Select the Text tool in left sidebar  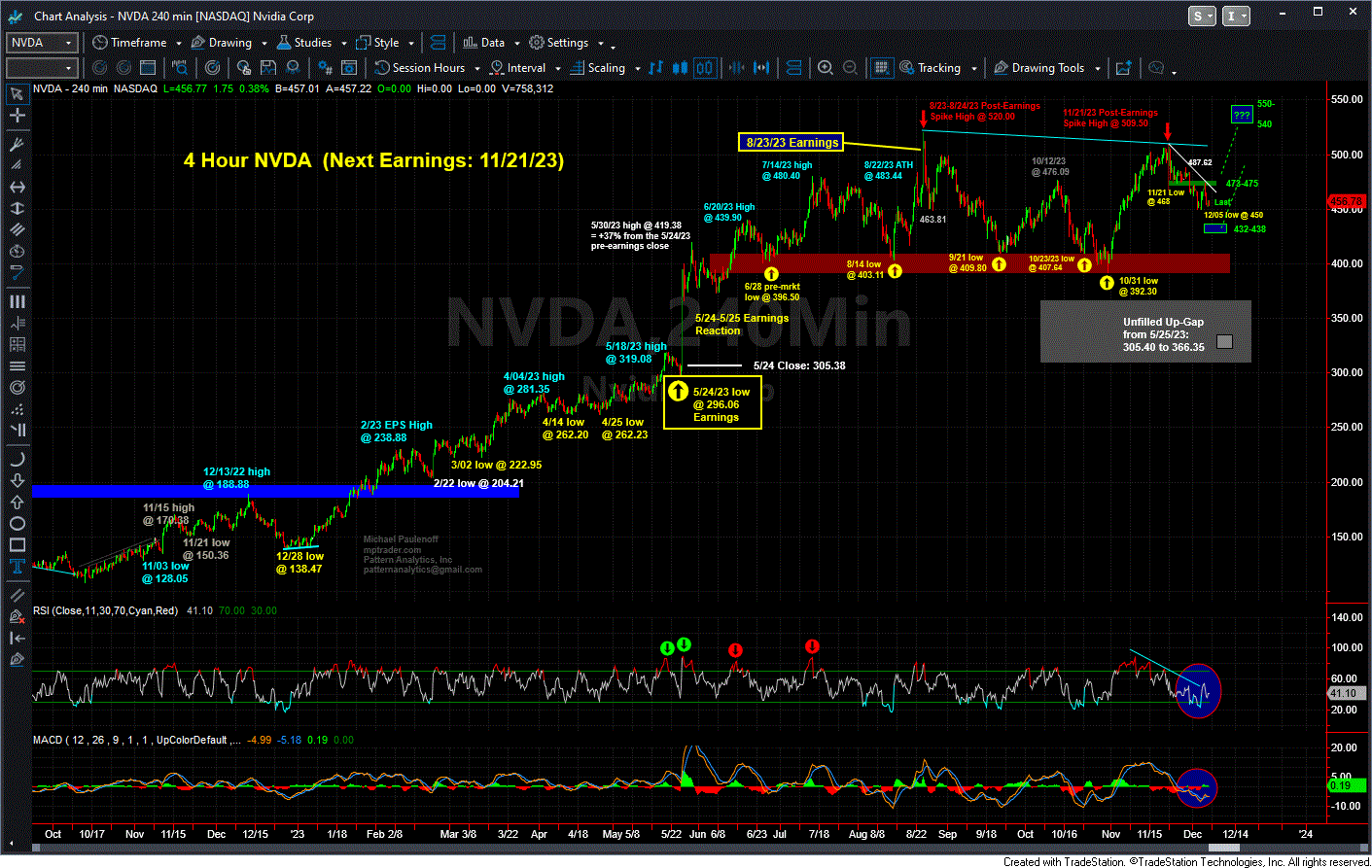click(17, 566)
